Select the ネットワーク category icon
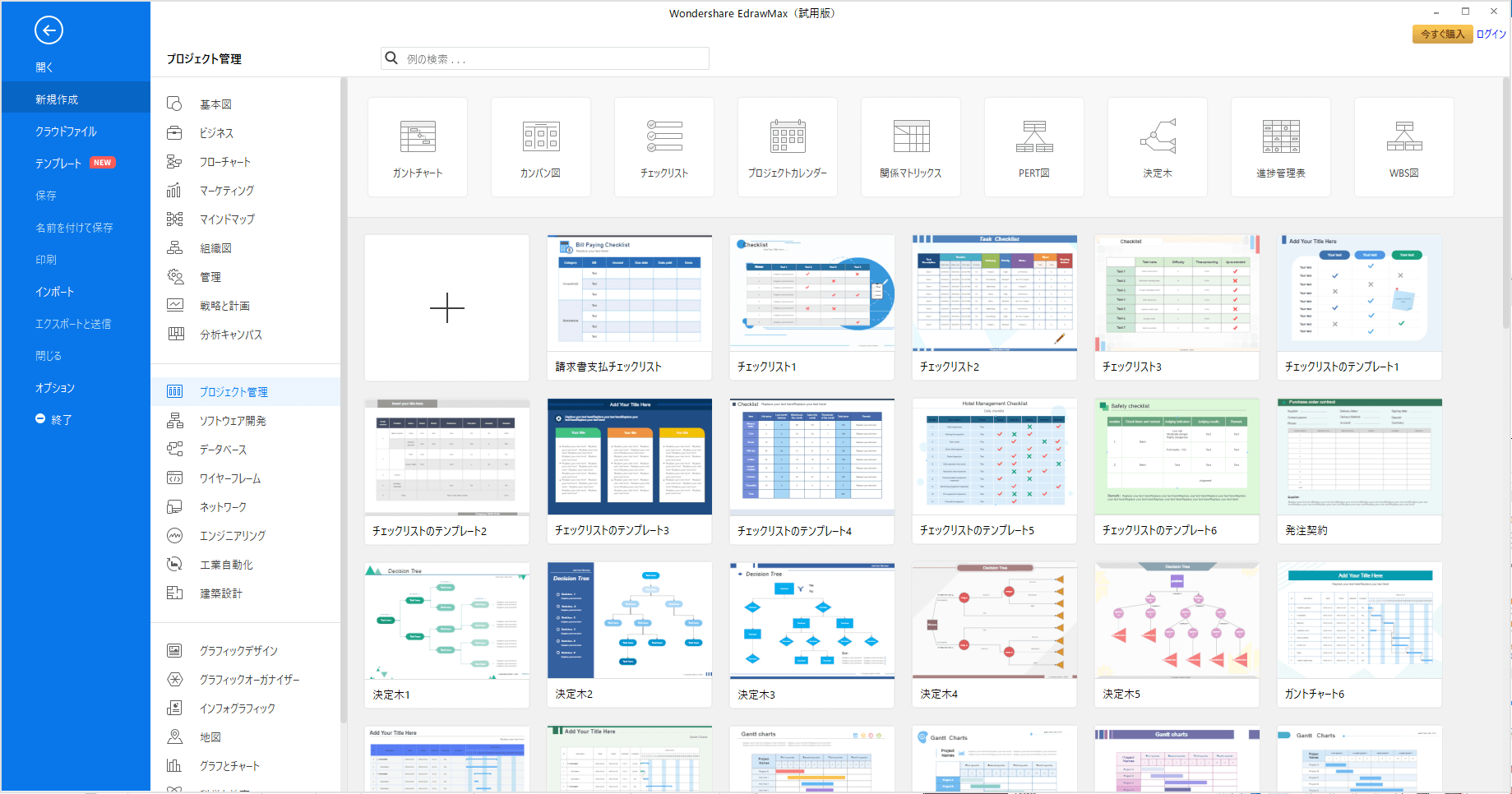 coord(174,506)
